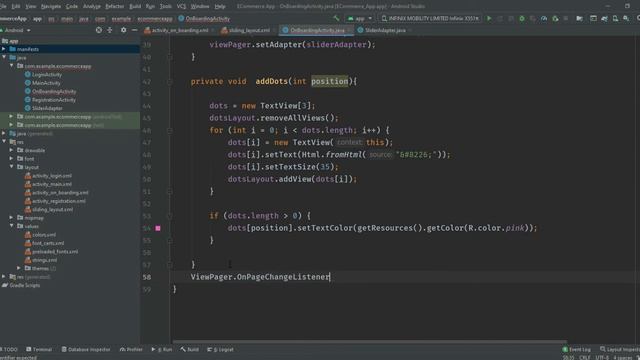The width and height of the screenshot is (640, 360).
Task: Open the Build tool window
Action: pos(190,349)
